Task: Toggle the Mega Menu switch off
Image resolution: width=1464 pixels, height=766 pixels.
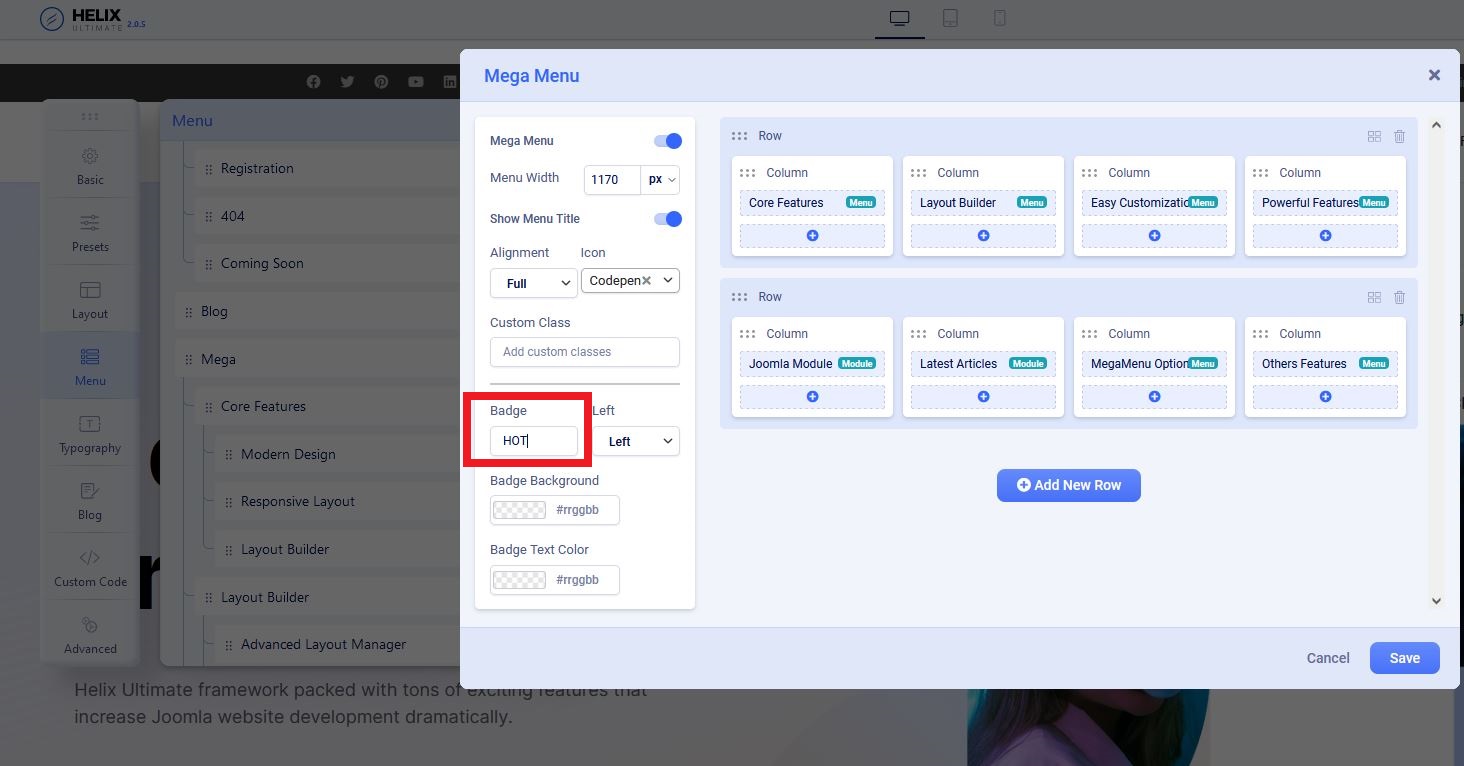Action: [667, 141]
